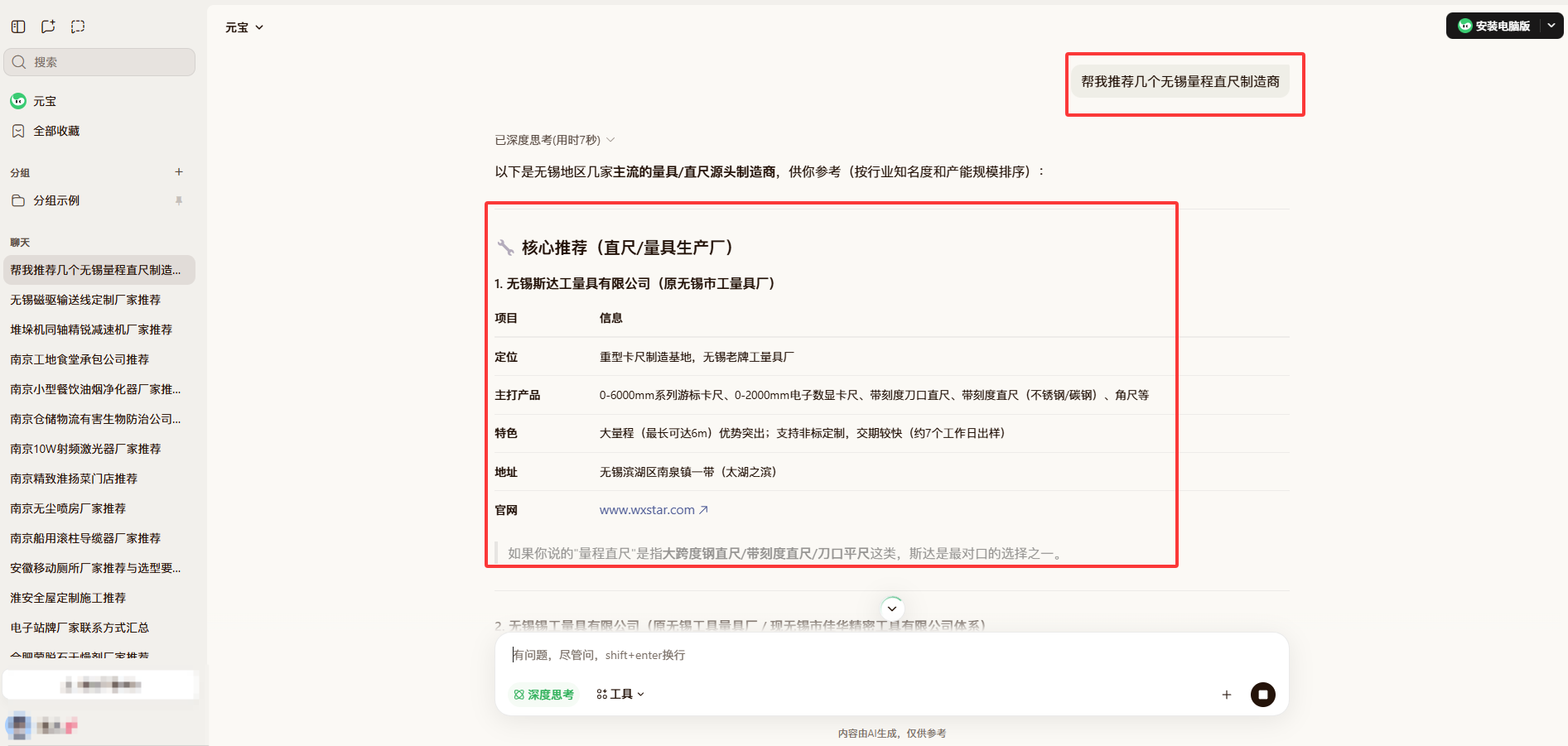Expand the arrow beside 安装电脑版
Screen dimensions: 1568x746
(x=1551, y=26)
